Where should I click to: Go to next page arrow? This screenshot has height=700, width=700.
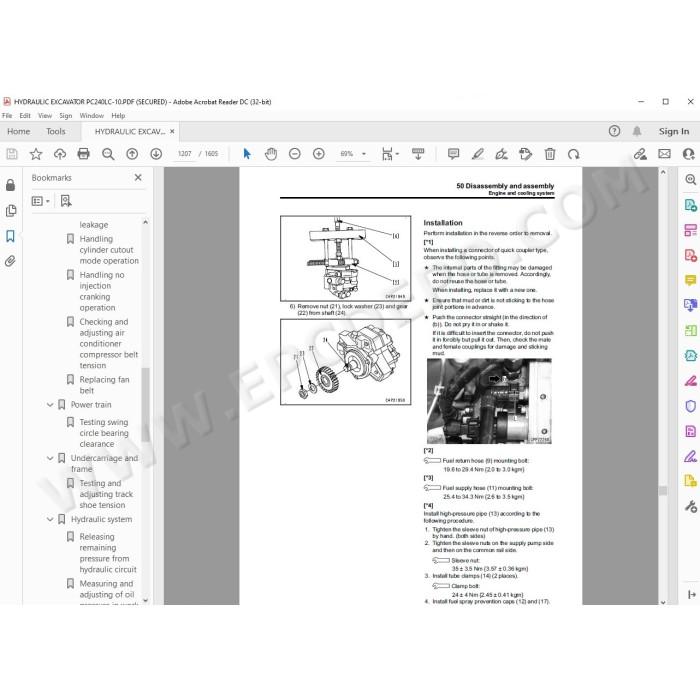156,154
